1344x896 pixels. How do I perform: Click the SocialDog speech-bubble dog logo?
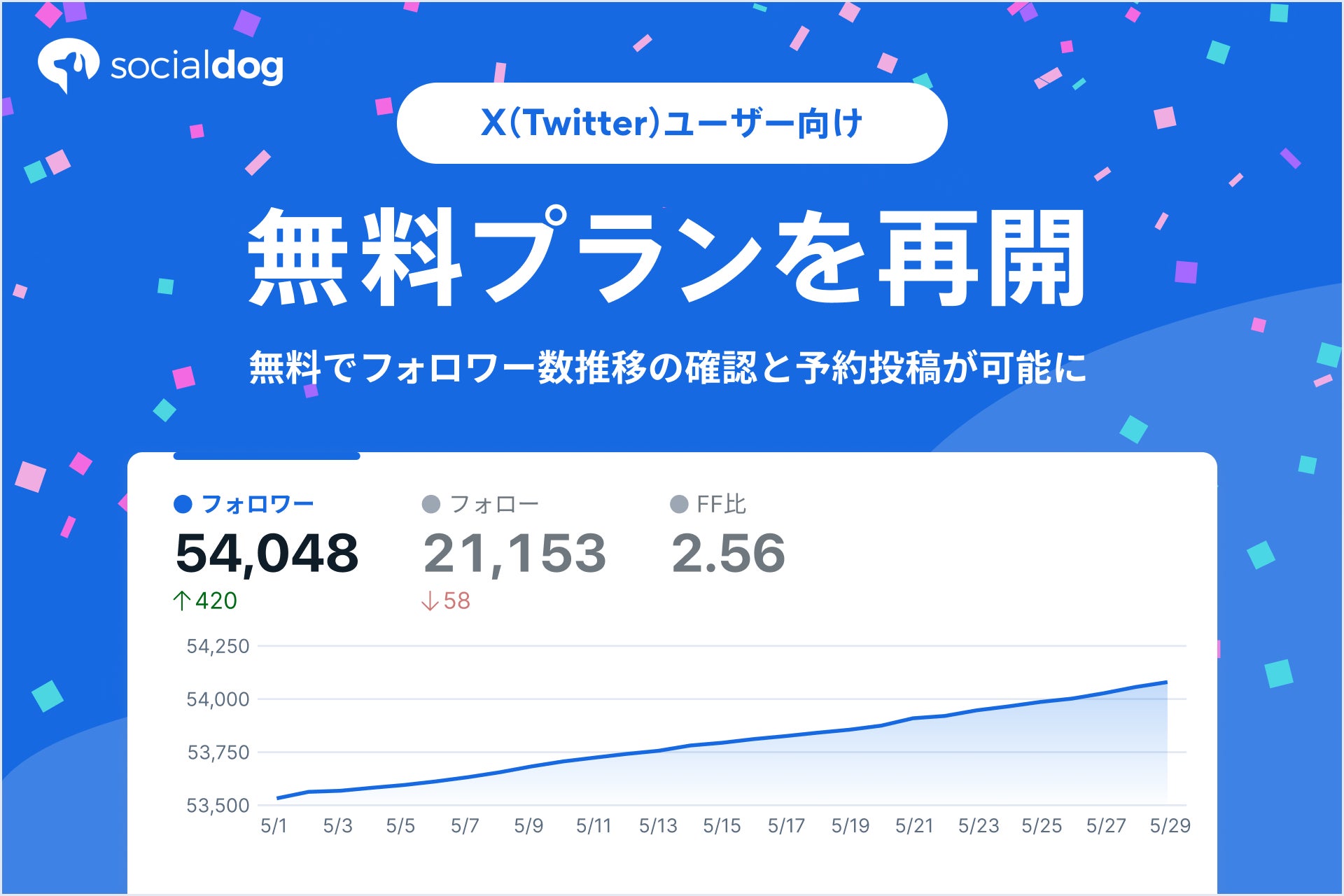tap(67, 64)
